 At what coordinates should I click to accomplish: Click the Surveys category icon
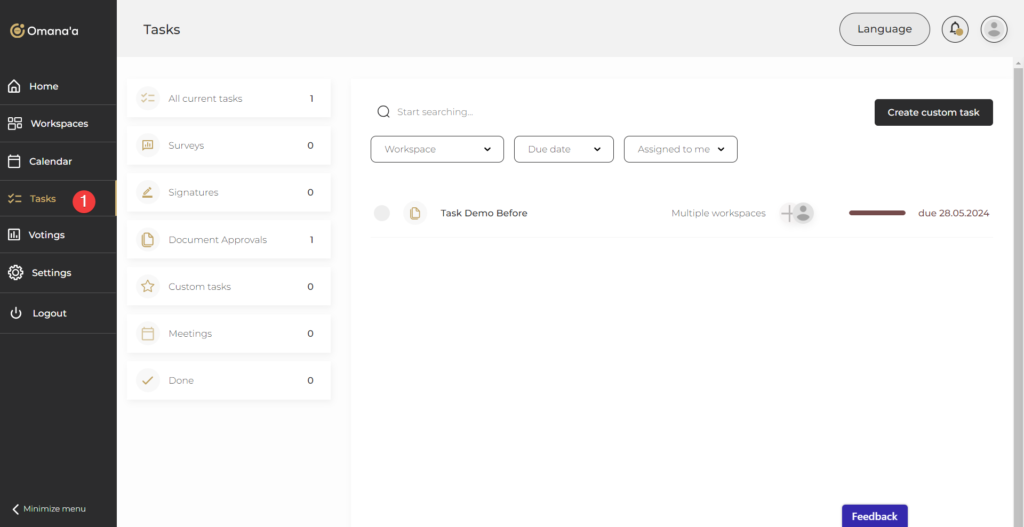click(x=148, y=145)
